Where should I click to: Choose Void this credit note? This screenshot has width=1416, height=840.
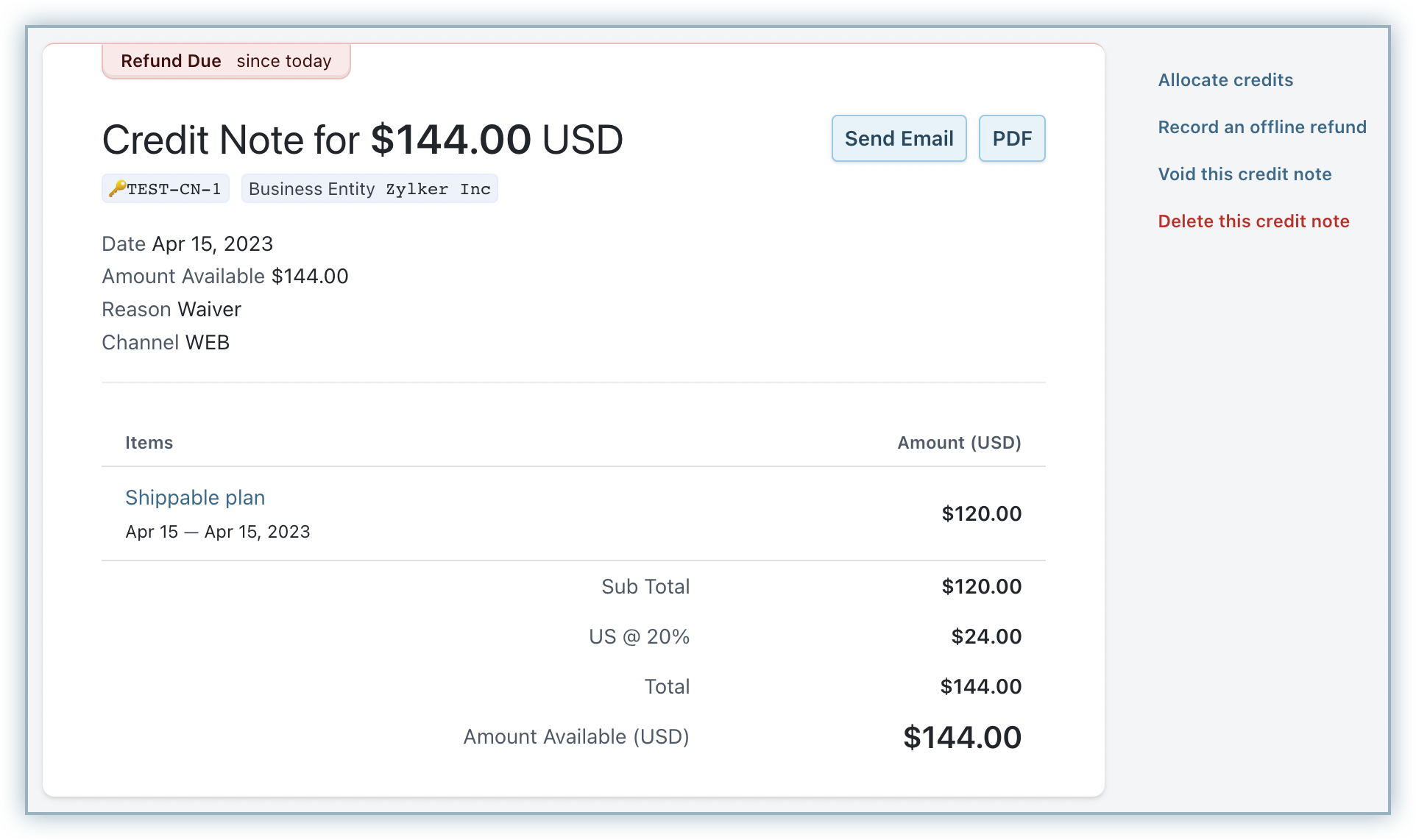tap(1245, 174)
